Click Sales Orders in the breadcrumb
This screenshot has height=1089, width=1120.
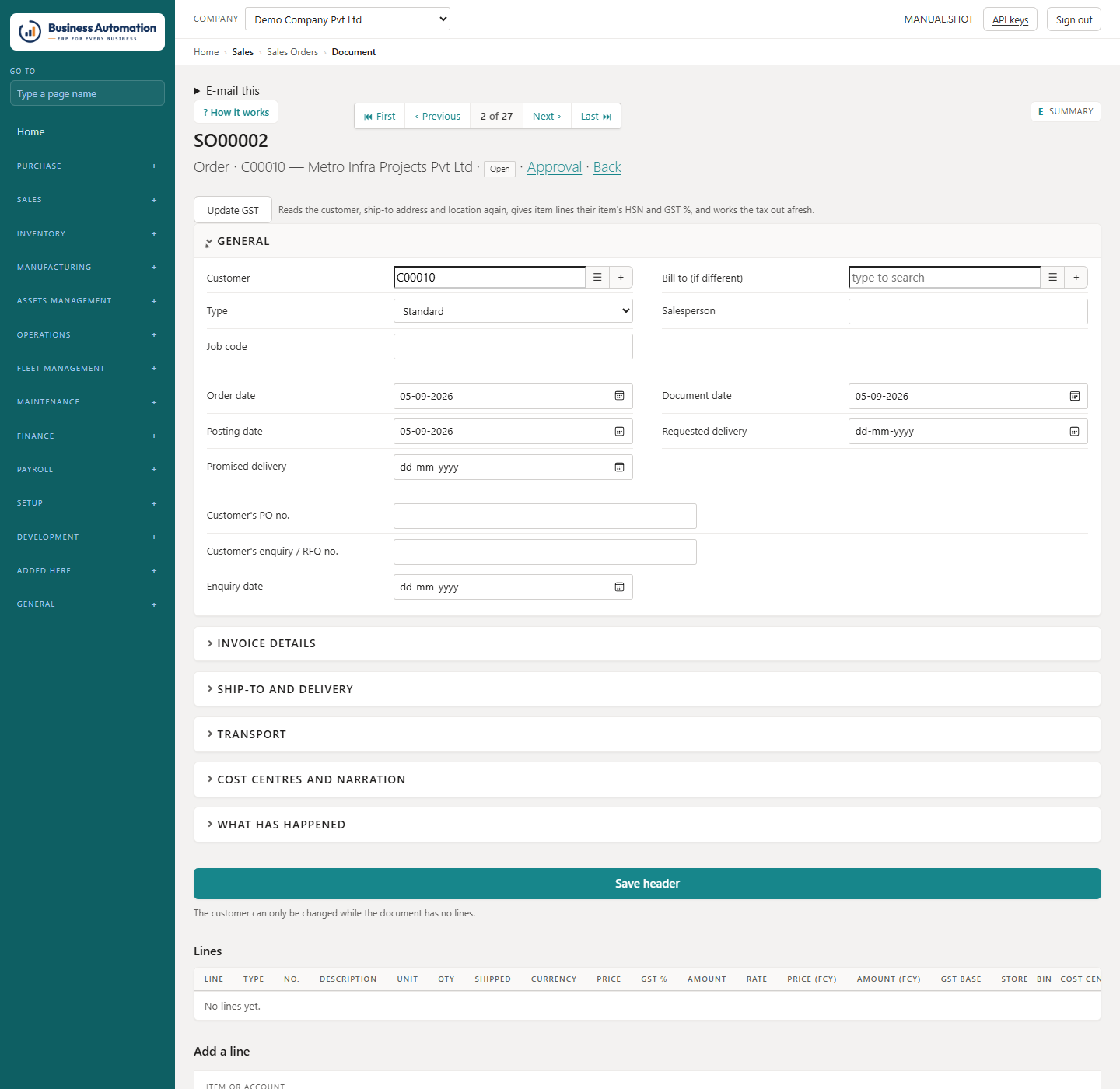292,52
